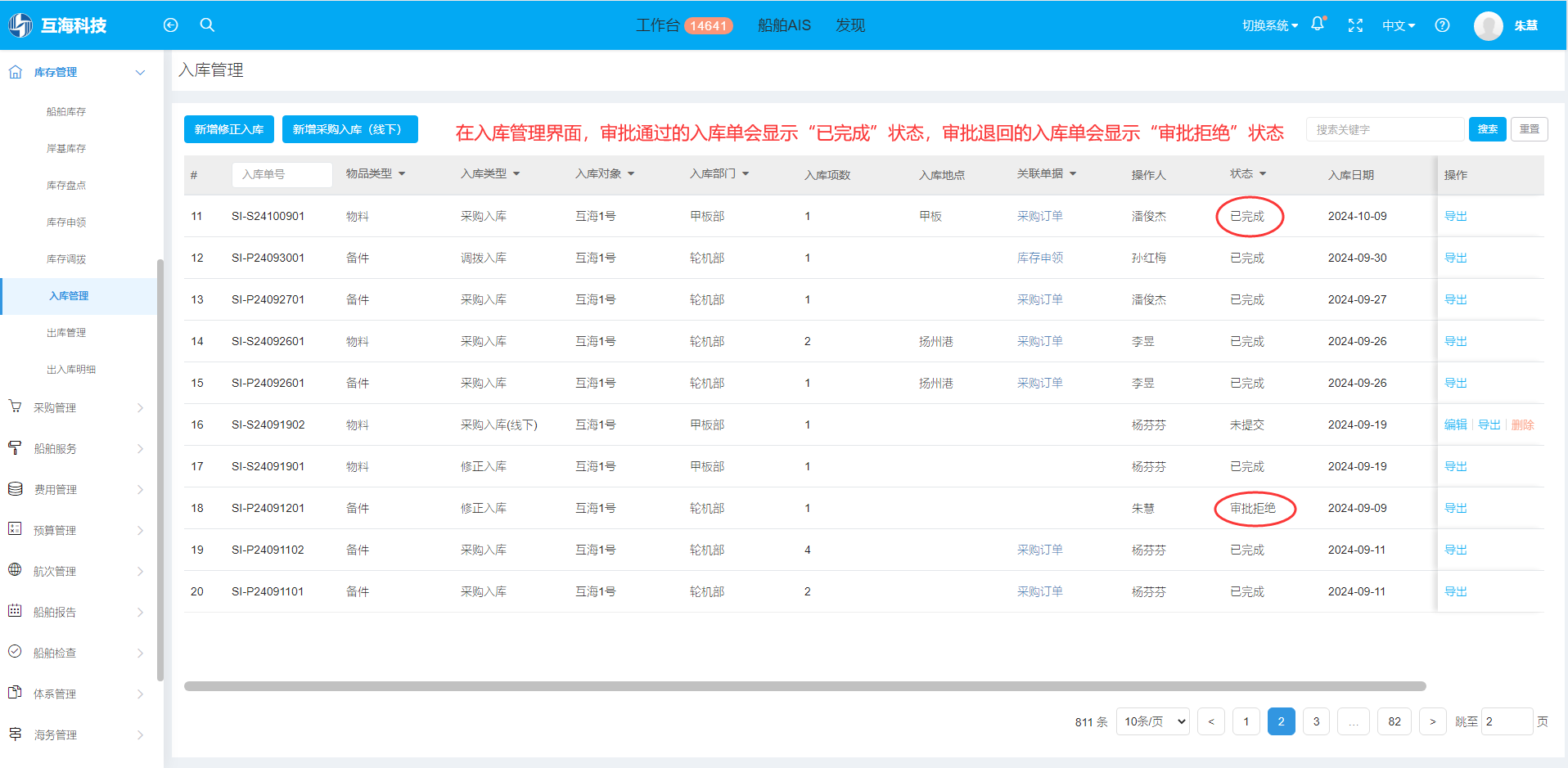Viewport: 1568px width, 768px height.
Task: Click the 航次管理 globe icon
Action: pos(15,570)
